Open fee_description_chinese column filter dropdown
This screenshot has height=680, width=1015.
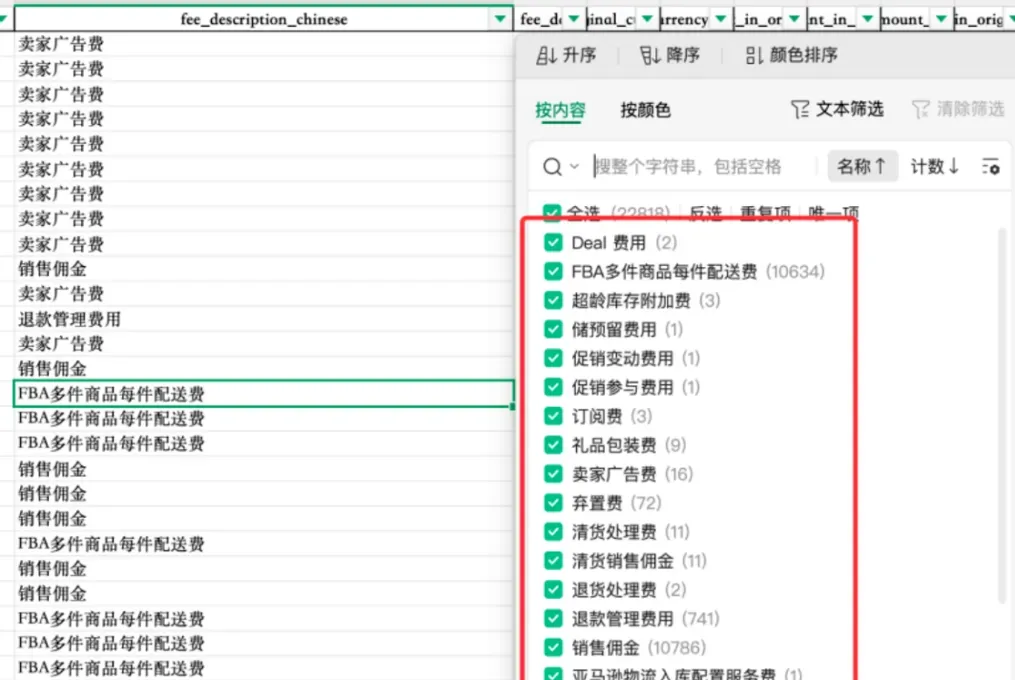[500, 19]
